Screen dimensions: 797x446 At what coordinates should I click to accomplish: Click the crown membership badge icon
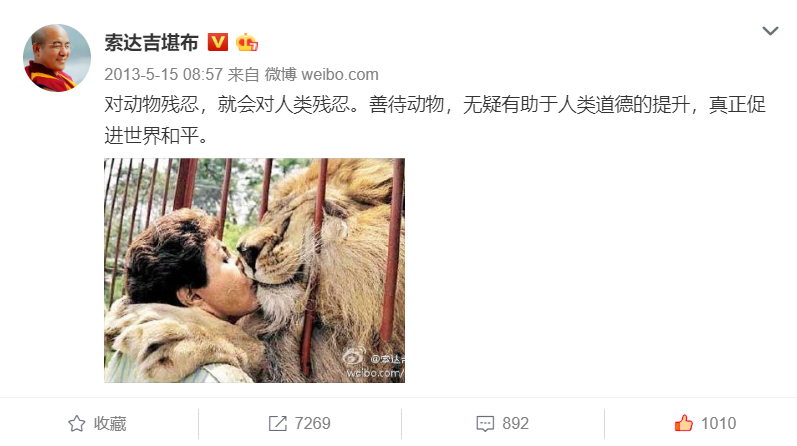247,42
